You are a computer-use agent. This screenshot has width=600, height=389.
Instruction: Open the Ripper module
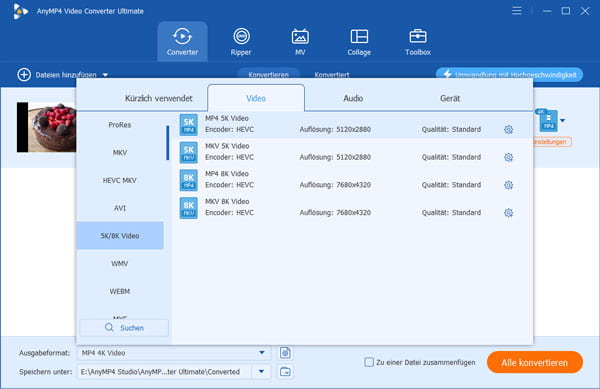(241, 41)
